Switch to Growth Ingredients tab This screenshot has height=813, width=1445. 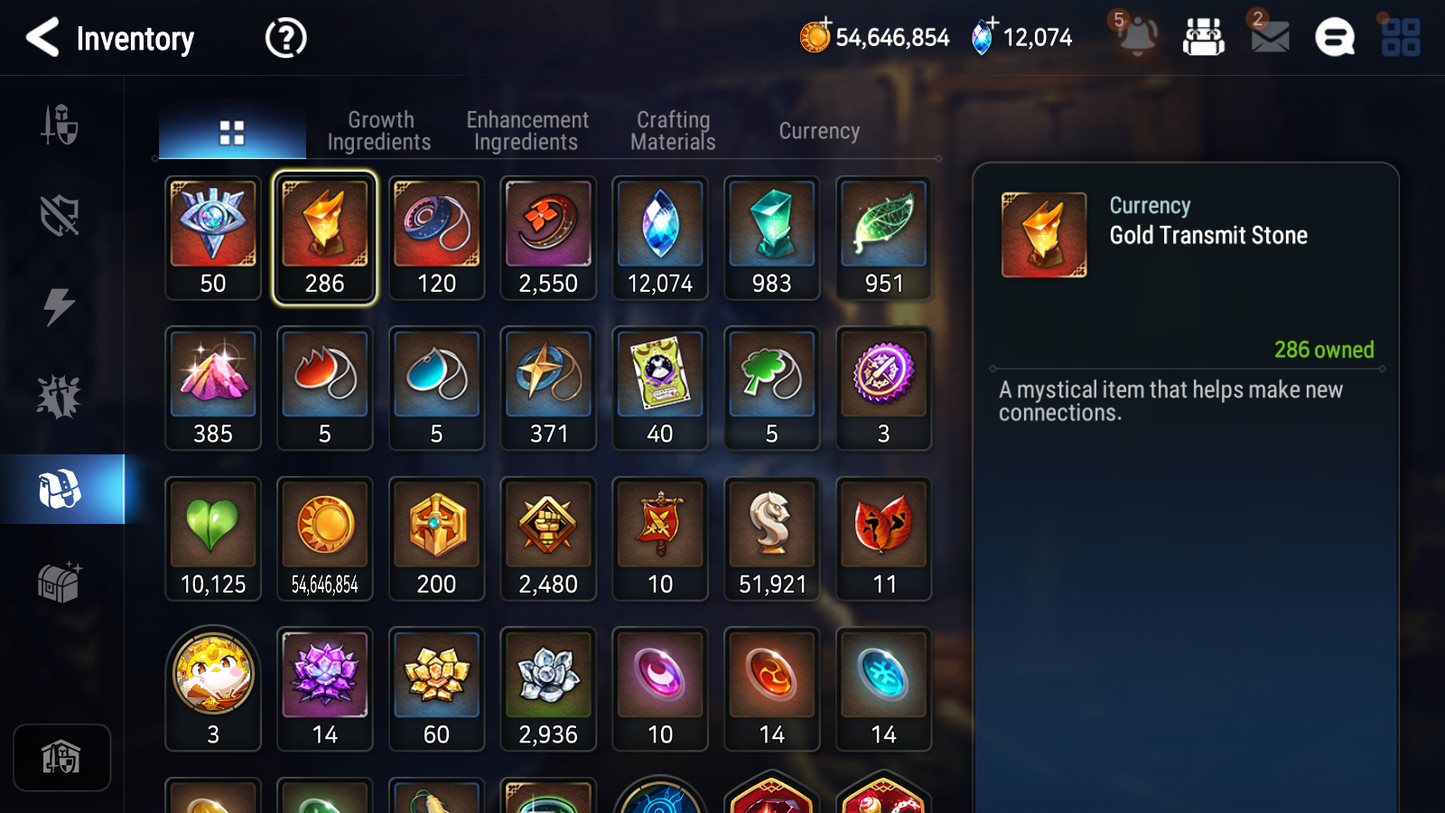[379, 131]
